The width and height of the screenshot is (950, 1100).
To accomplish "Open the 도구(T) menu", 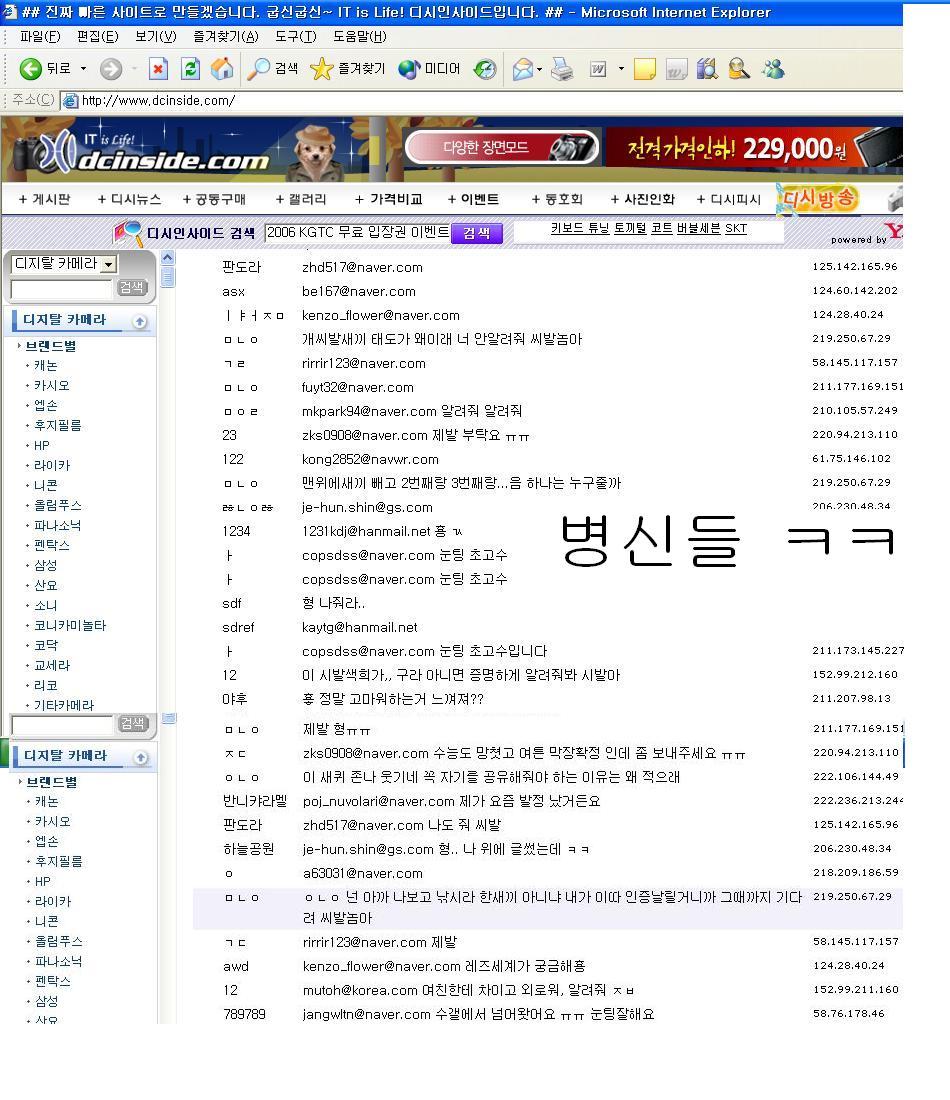I will (295, 36).
